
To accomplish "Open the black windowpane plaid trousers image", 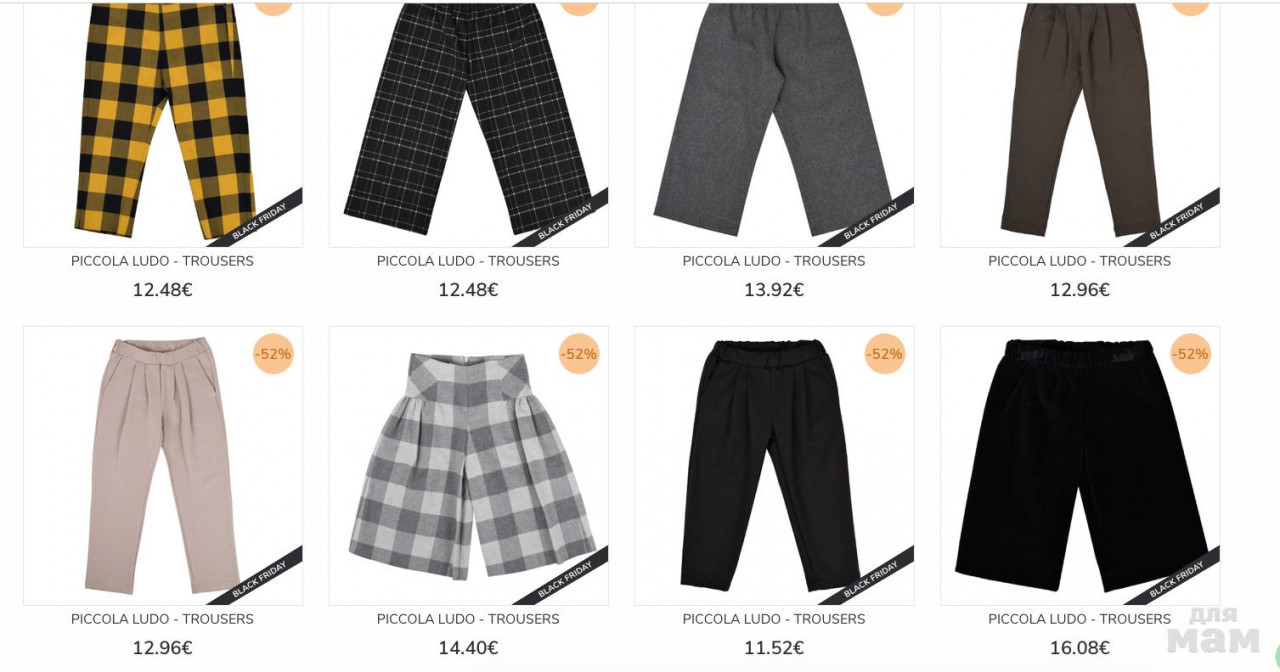I will click(x=469, y=125).
